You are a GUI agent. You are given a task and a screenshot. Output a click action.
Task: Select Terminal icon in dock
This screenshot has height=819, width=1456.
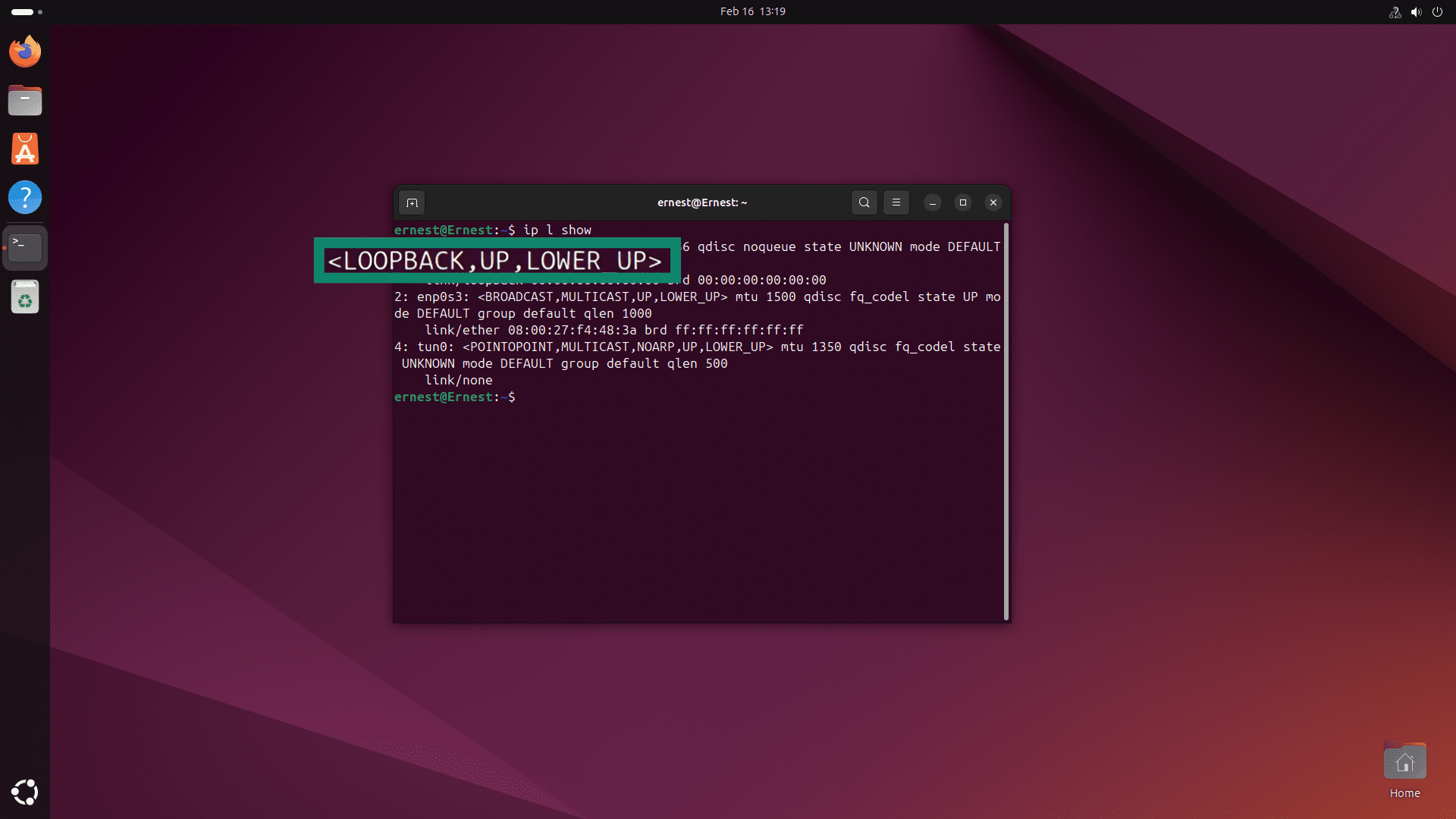25,247
